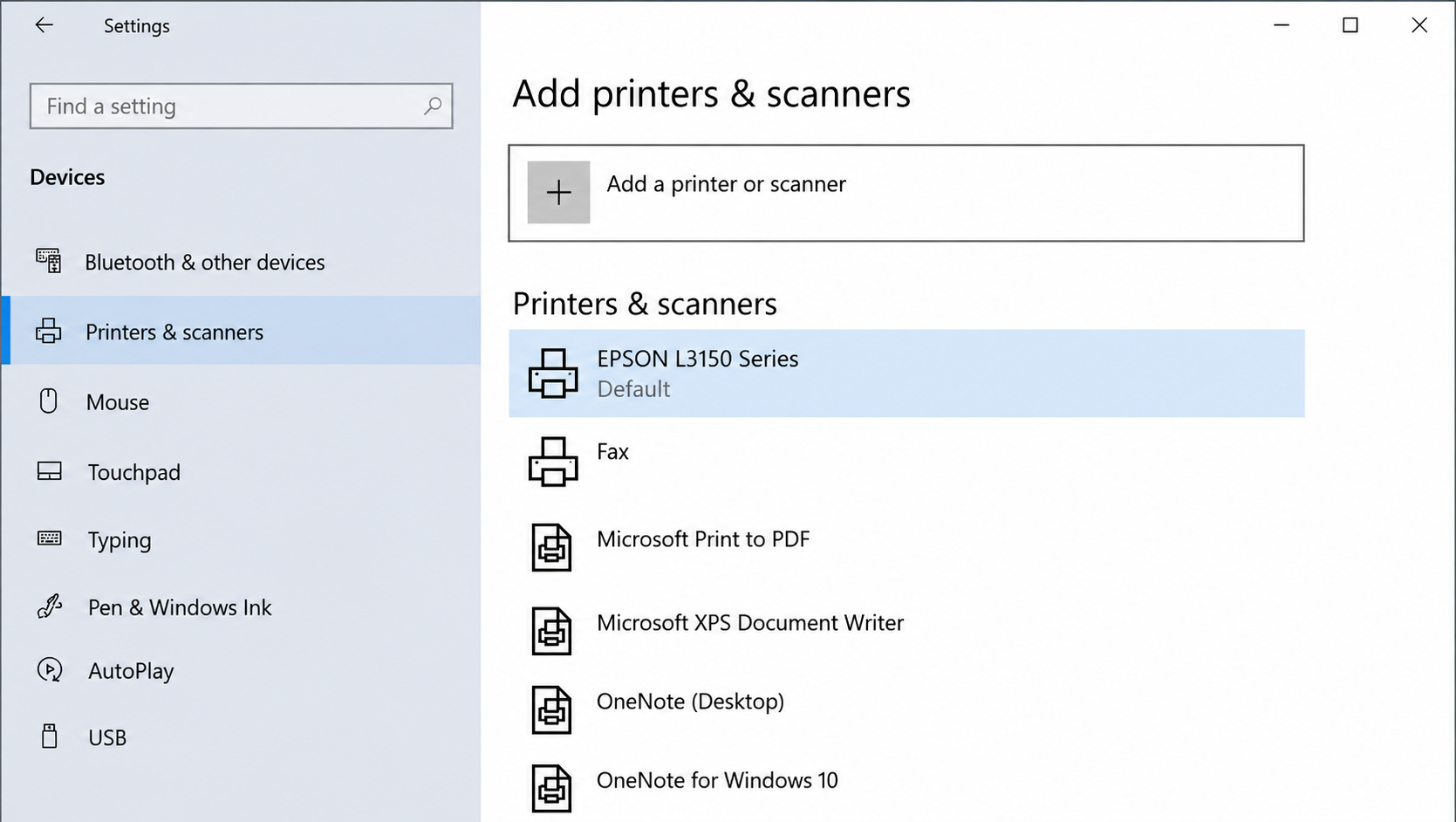Select OneNote for Windows 10 entry
Screen dimensions: 1456x822
pos(906,788)
